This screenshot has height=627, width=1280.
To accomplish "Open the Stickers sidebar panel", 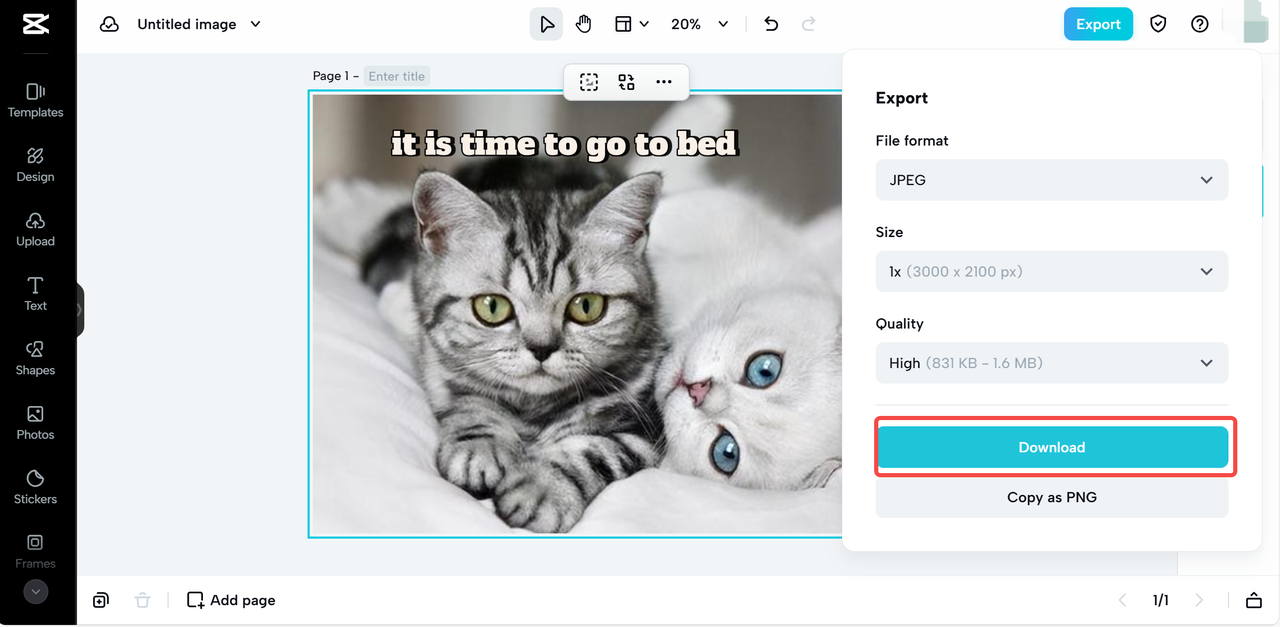I will 36,487.
